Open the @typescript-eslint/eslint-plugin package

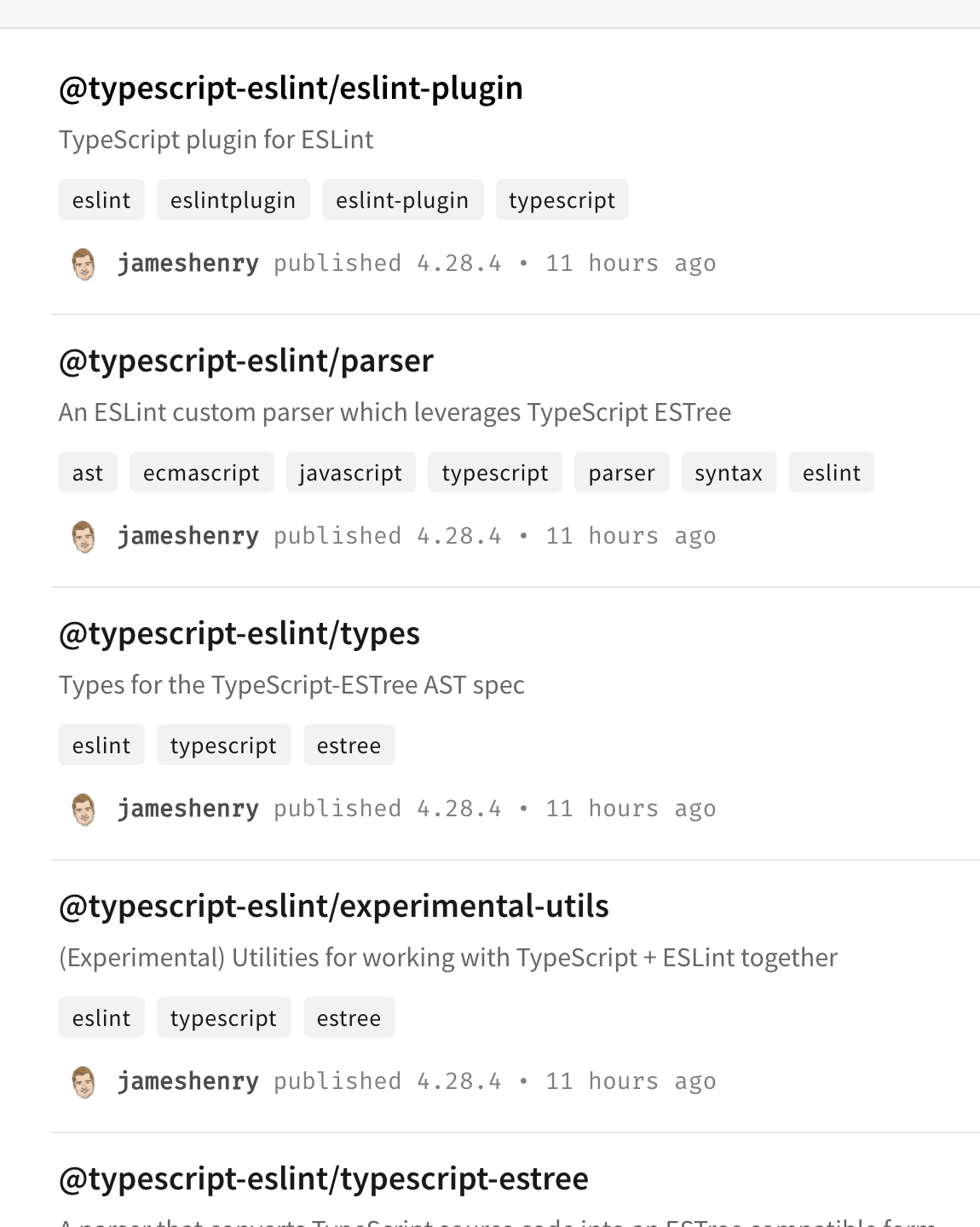tap(291, 89)
